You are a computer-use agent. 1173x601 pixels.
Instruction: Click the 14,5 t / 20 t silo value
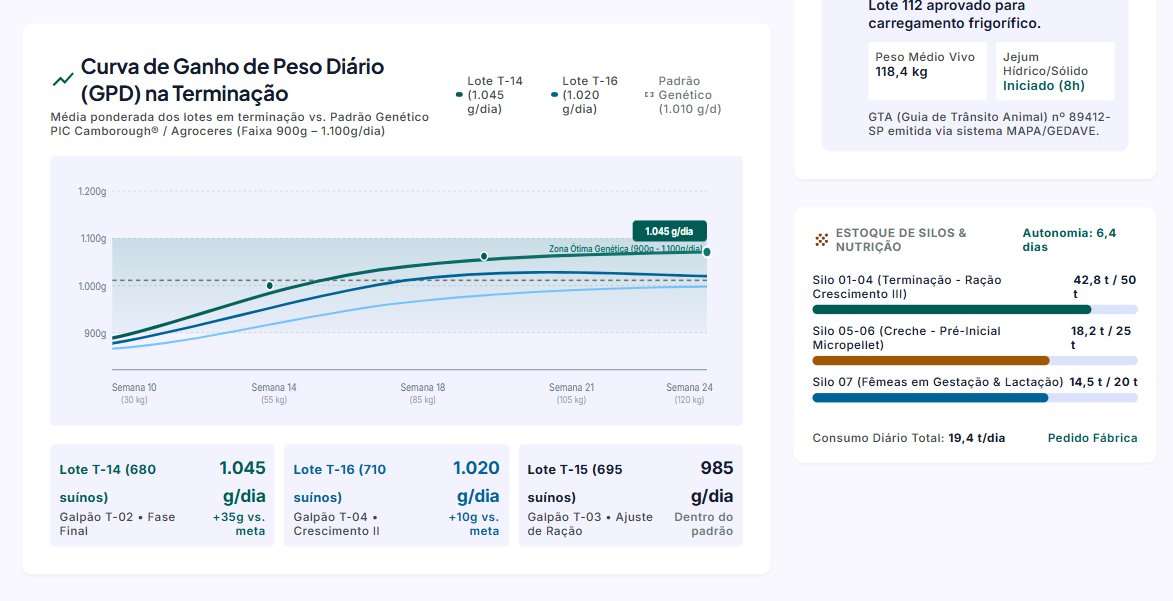1103,382
